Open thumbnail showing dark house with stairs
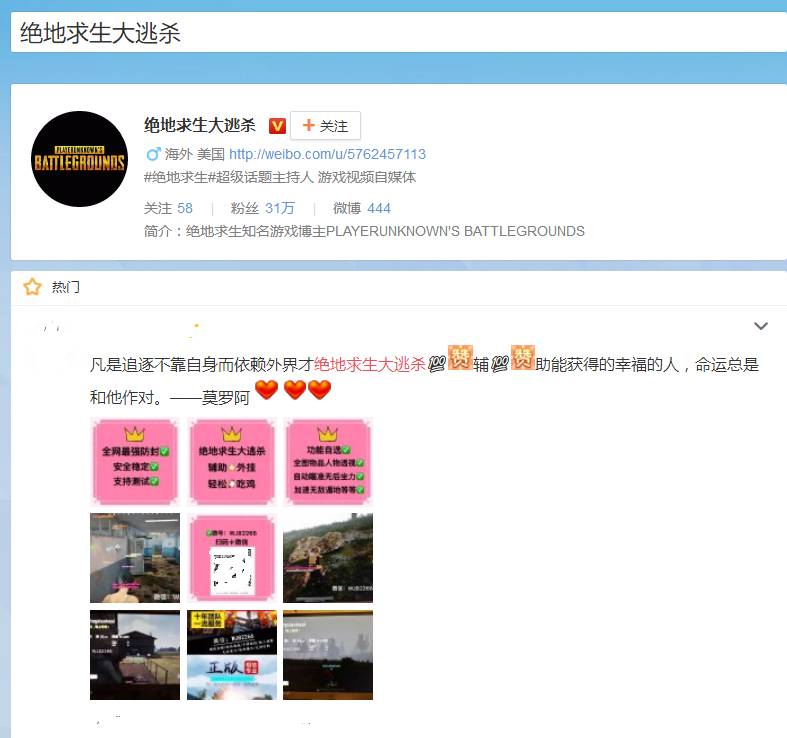Viewport: 787px width, 738px height. click(135, 655)
